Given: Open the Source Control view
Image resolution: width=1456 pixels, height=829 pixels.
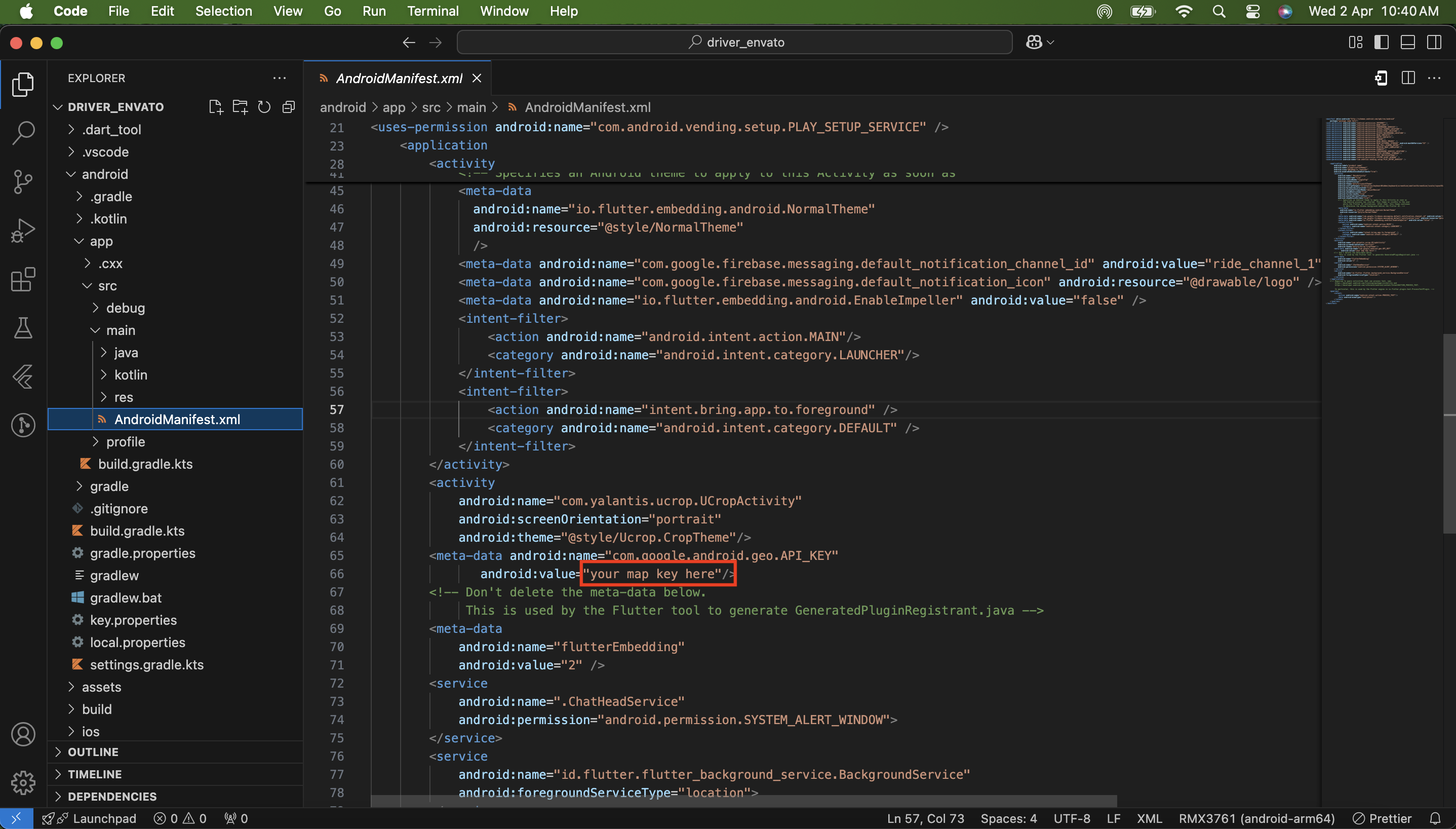Looking at the screenshot, I should click(23, 181).
